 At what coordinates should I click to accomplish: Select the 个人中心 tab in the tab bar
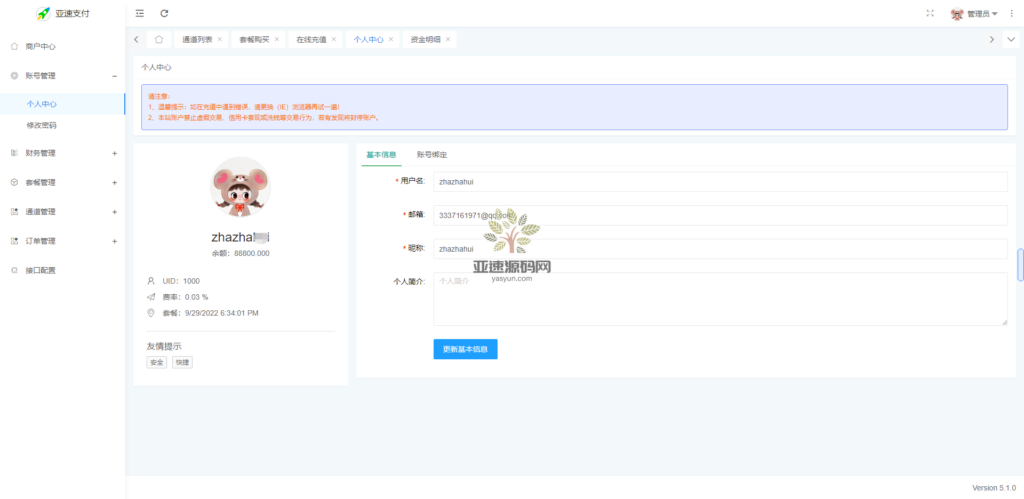pos(368,40)
